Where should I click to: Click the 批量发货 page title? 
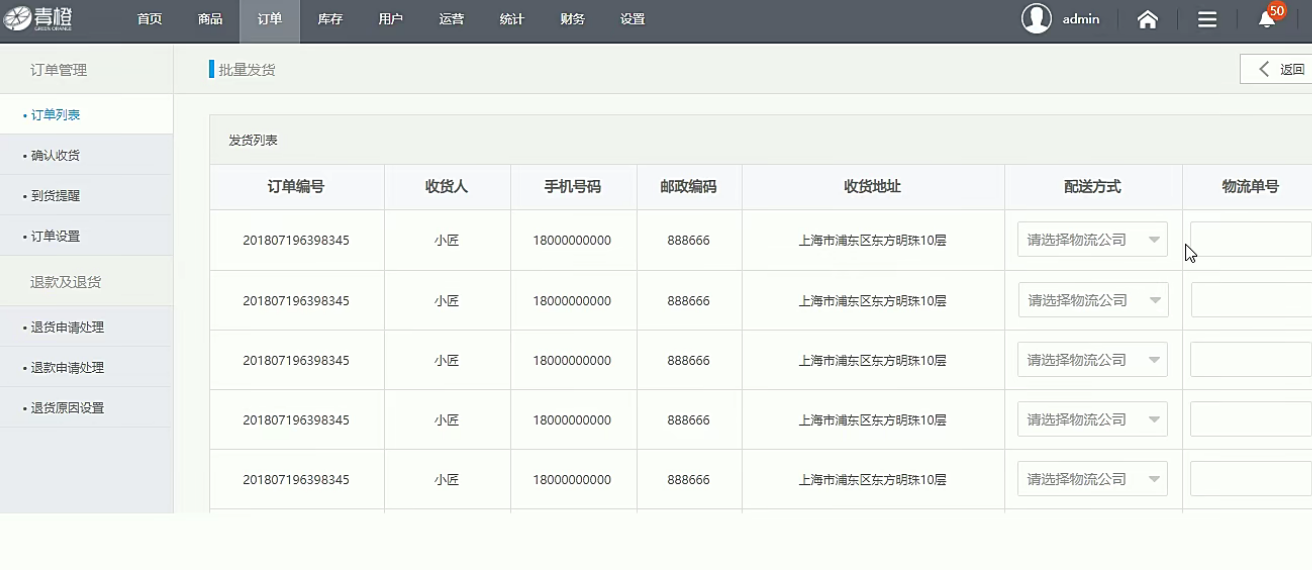(x=247, y=70)
